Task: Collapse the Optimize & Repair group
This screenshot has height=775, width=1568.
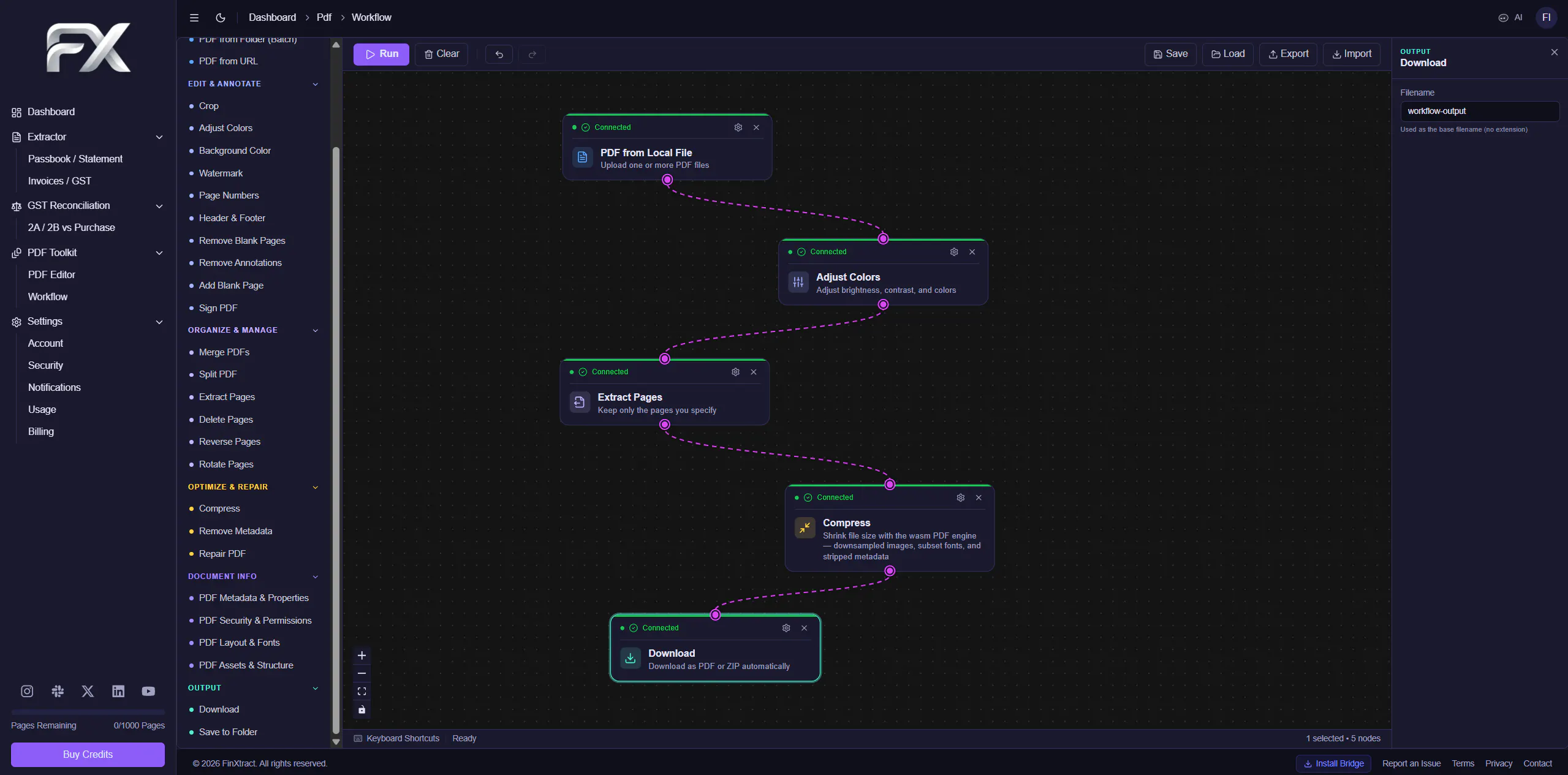Action: pyautogui.click(x=316, y=487)
